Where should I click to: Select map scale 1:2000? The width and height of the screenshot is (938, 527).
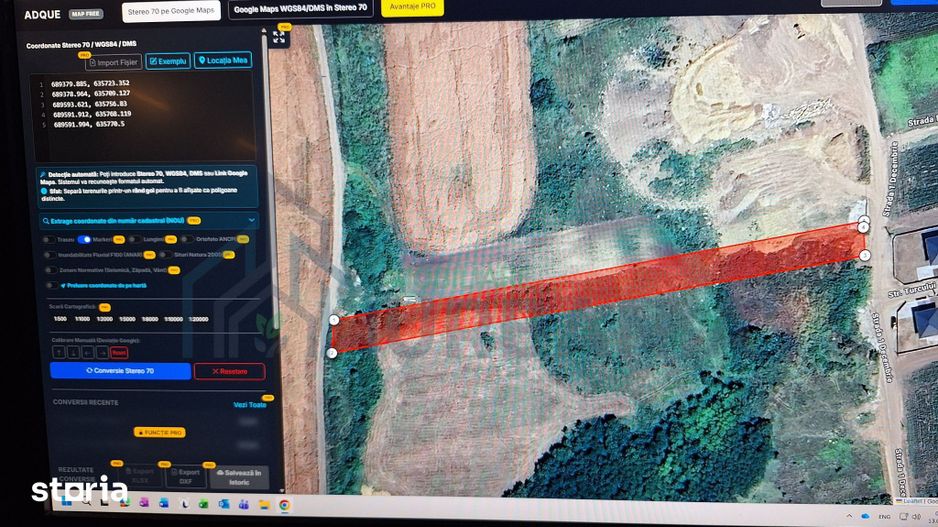click(104, 319)
